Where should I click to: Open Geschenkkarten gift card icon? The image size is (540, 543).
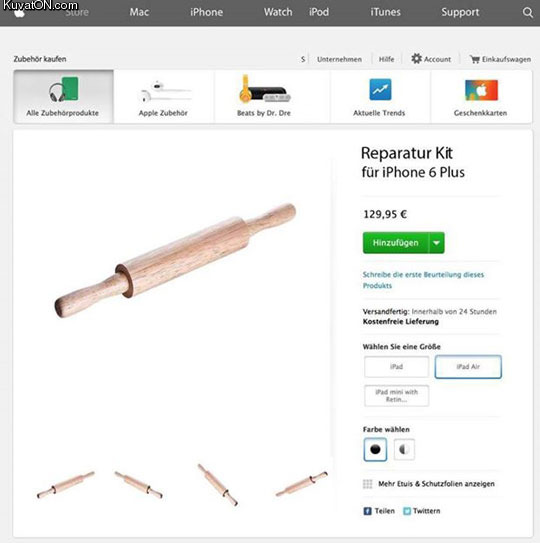tap(481, 90)
